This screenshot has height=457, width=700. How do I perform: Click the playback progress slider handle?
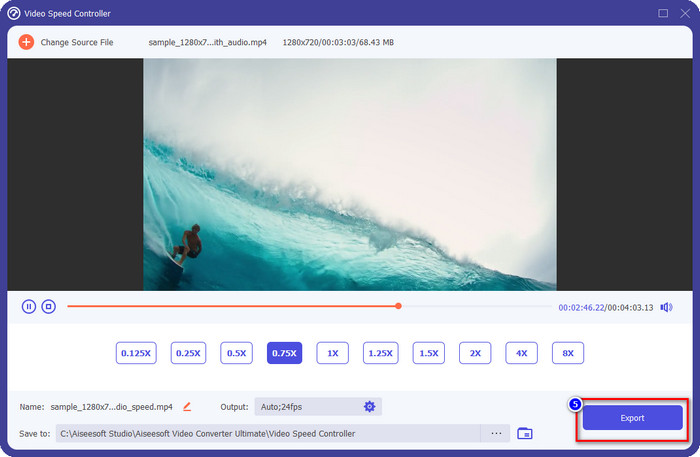click(x=398, y=306)
